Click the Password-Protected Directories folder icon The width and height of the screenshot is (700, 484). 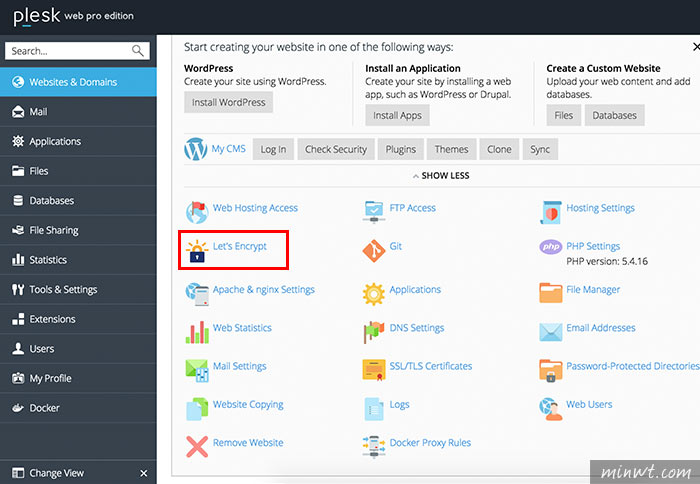[x=550, y=371]
